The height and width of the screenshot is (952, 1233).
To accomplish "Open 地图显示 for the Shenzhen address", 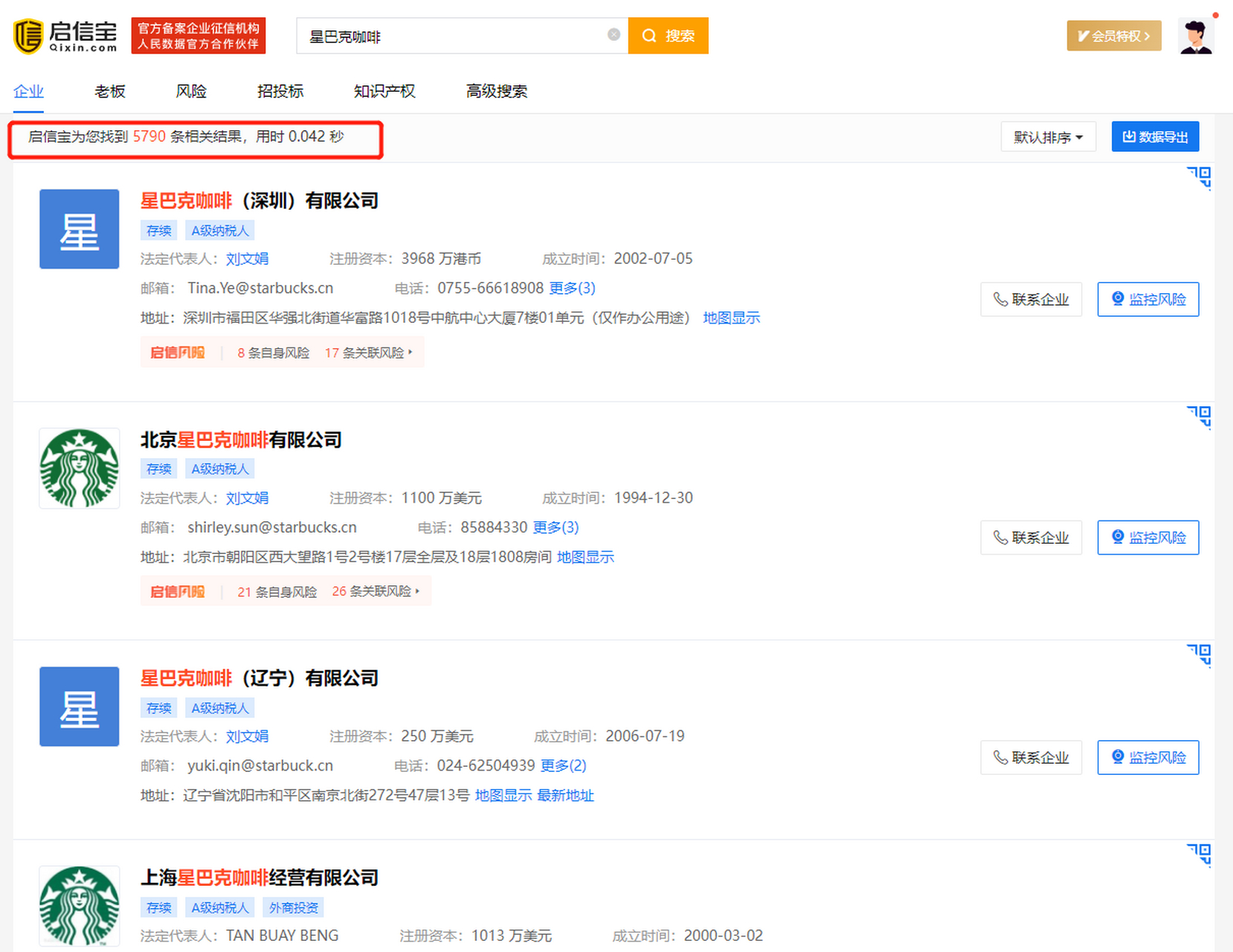I will (731, 318).
